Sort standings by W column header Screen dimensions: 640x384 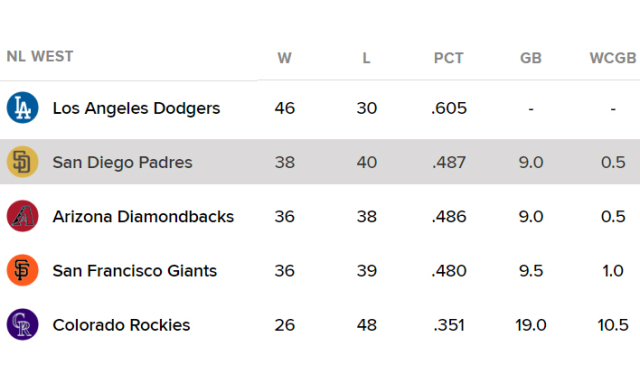284,58
